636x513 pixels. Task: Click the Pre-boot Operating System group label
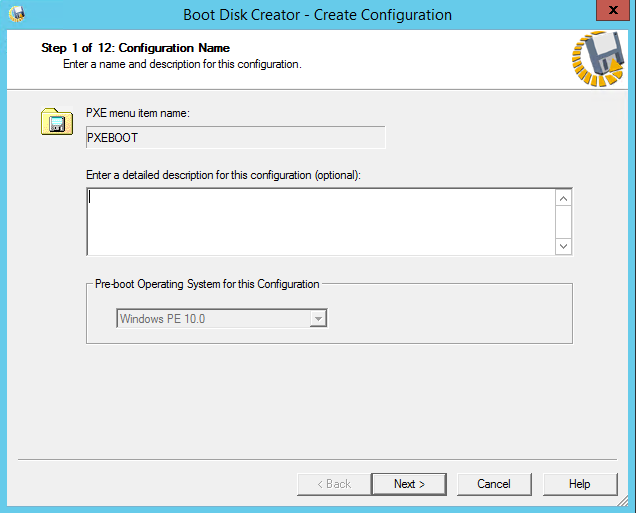click(x=207, y=284)
